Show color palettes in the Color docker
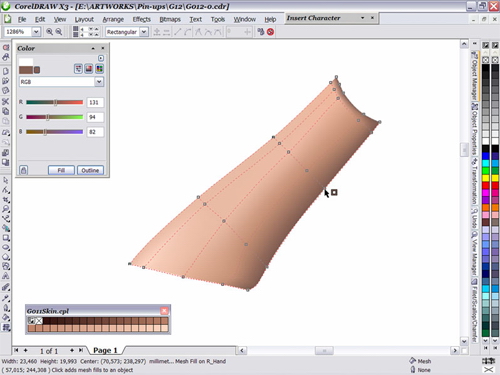This screenshot has width=500, height=375. coord(99,69)
